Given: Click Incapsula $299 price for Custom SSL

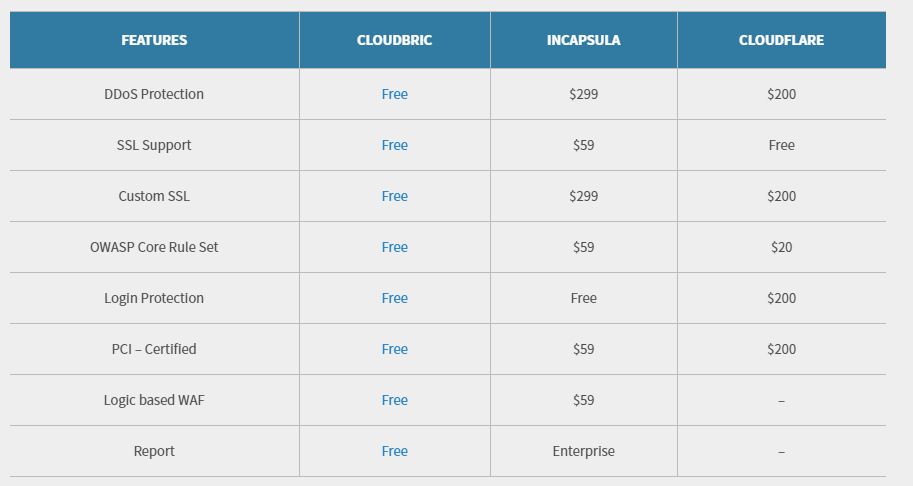Looking at the screenshot, I should tap(583, 196).
